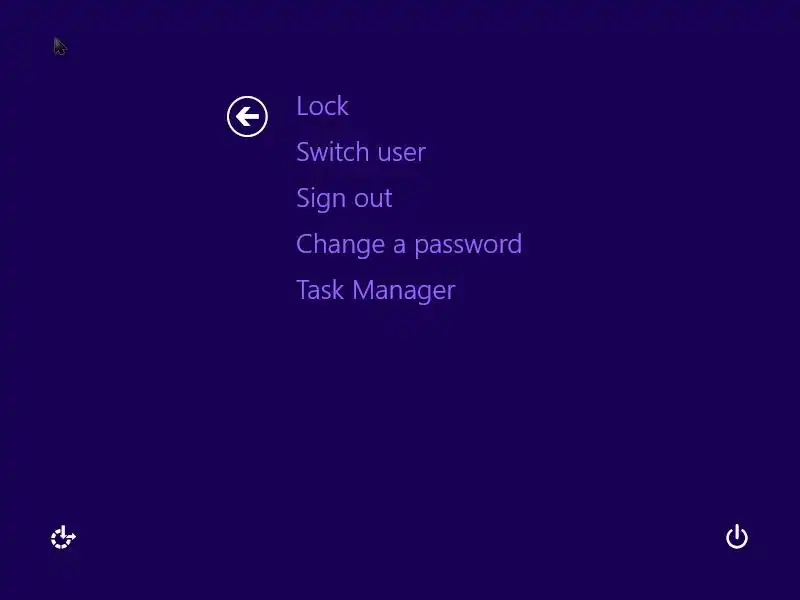Open Change a password

pos(409,244)
